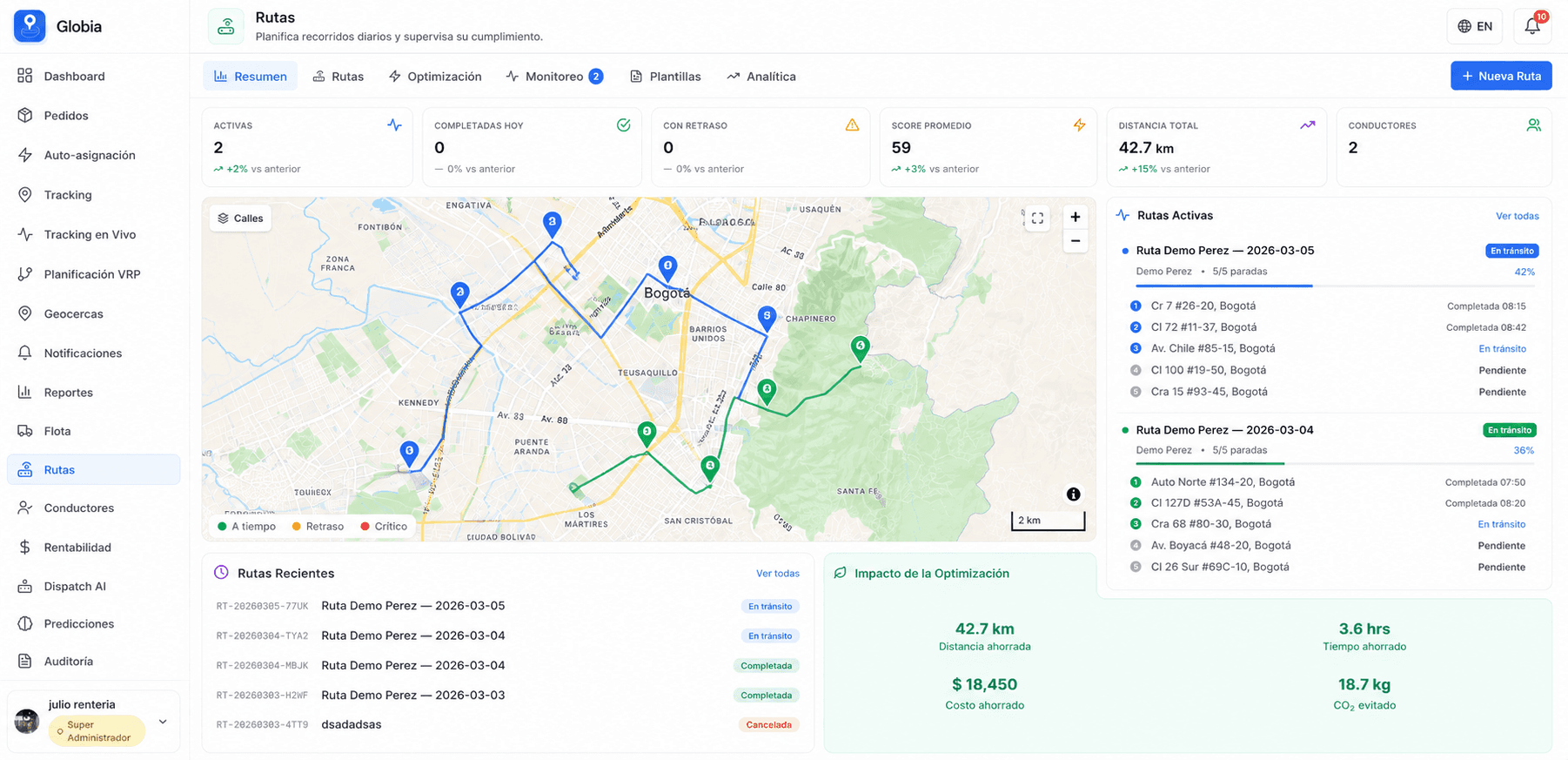Zoom in the map with plus button
This screenshot has width=1568, height=760.
(1075, 218)
